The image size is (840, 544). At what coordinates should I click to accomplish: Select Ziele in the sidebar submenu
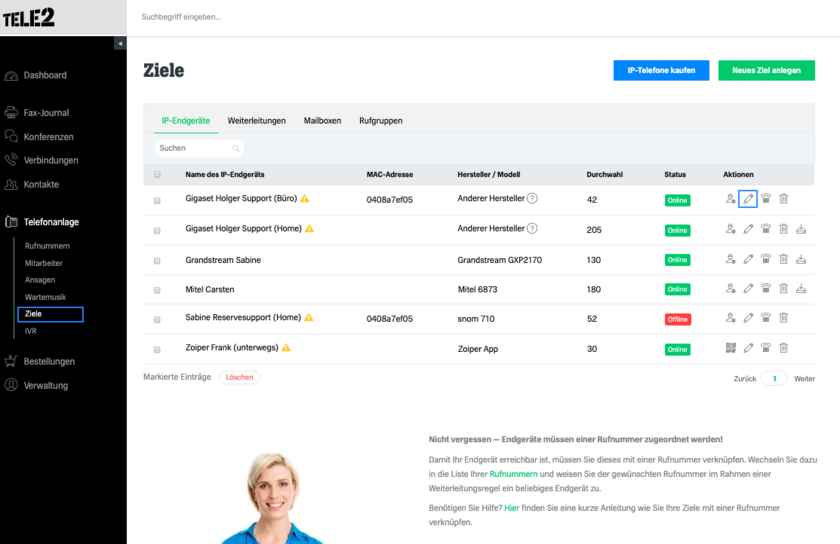tap(50, 314)
